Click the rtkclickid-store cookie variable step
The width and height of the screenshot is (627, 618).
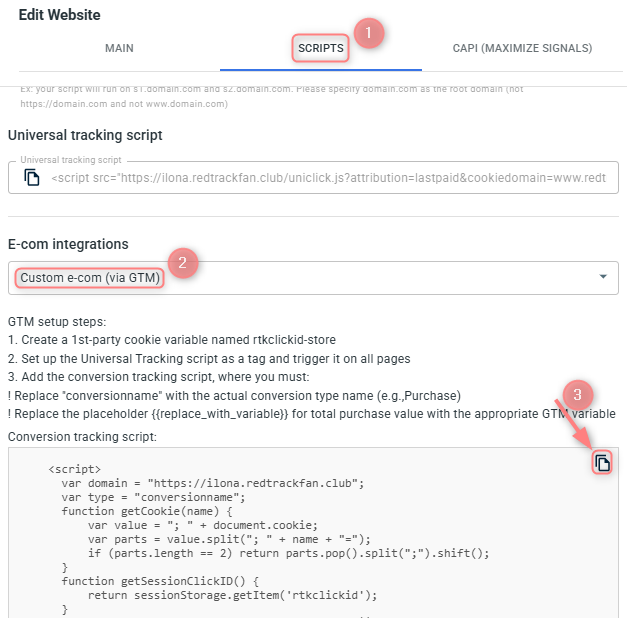click(172, 340)
